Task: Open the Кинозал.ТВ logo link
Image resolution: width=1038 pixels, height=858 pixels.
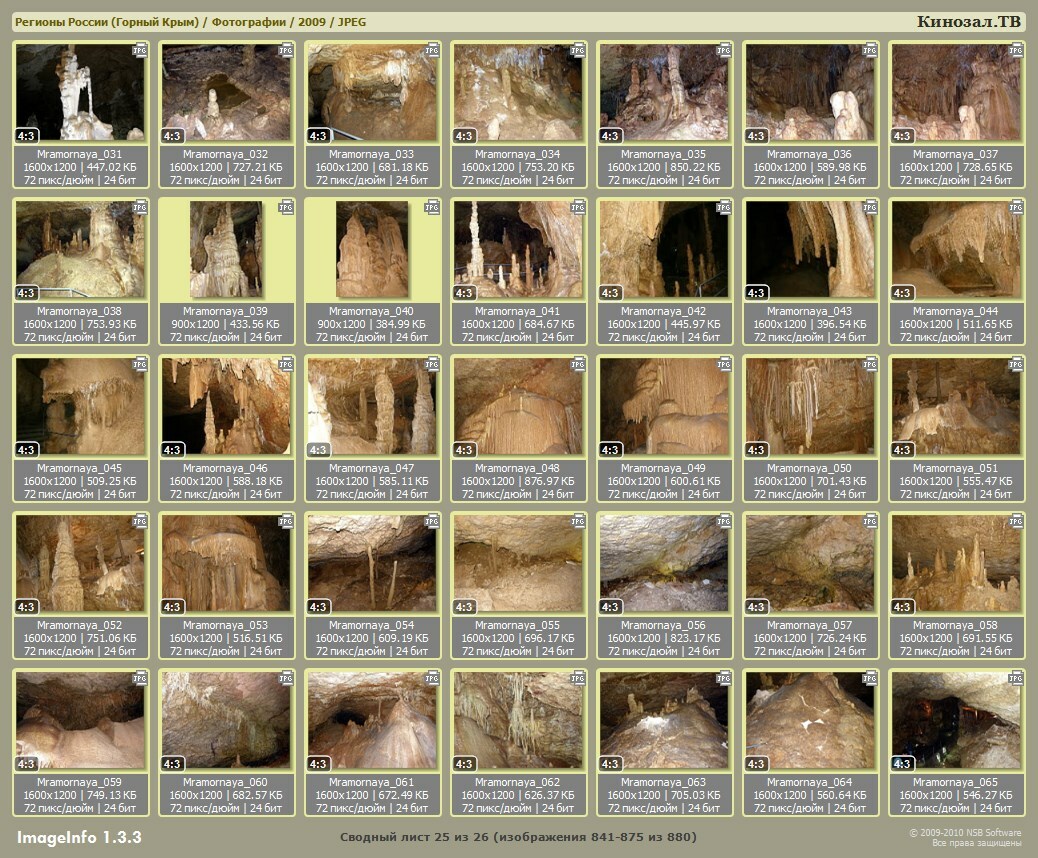Action: click(968, 22)
